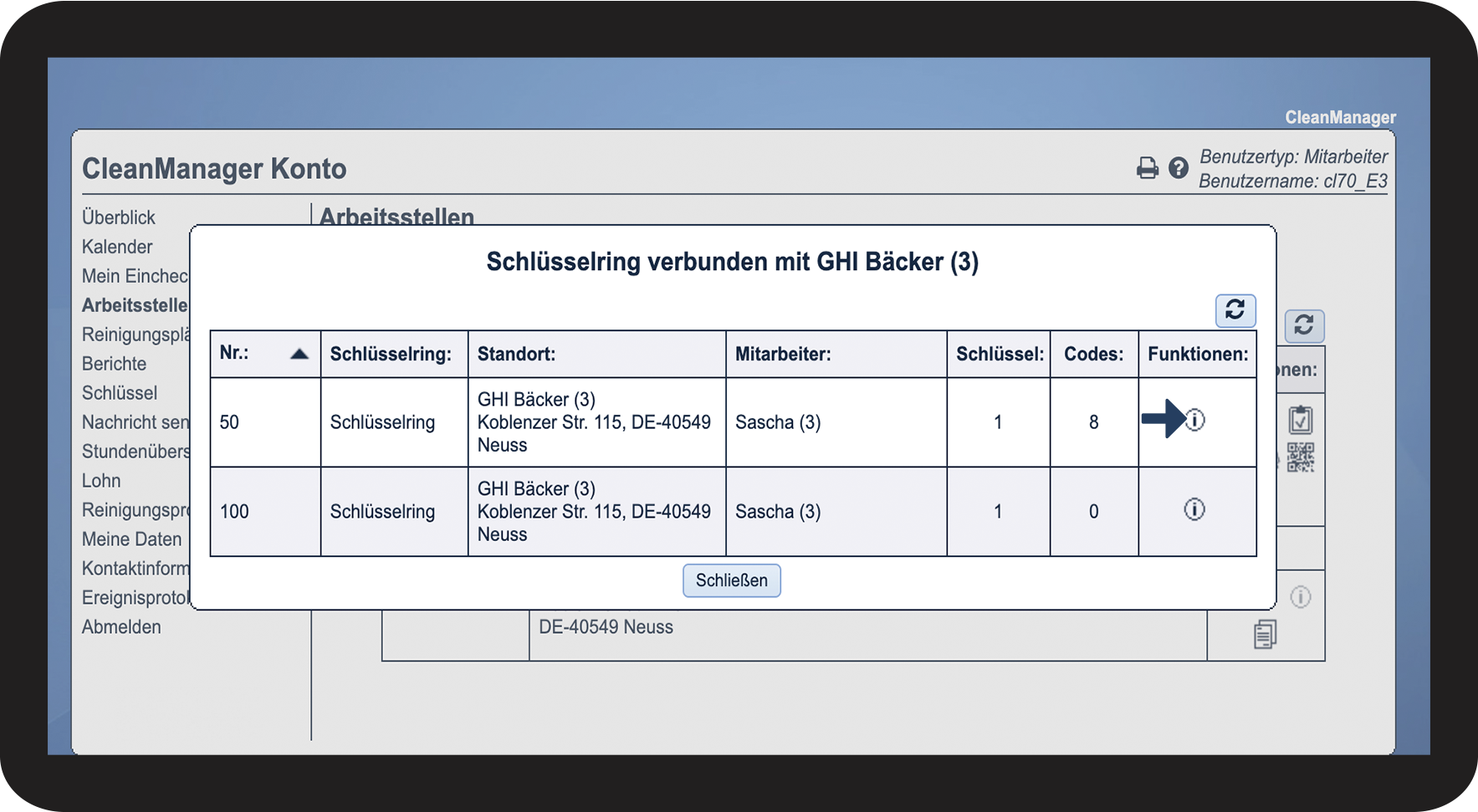
Task: Open Reinigungsprotokoll sidebar entry
Action: pyautogui.click(x=136, y=510)
